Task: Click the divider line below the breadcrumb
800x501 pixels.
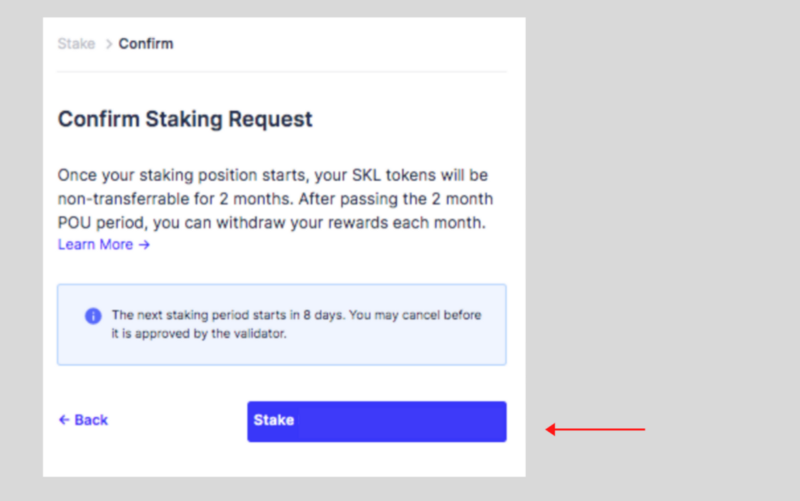Action: [282, 72]
